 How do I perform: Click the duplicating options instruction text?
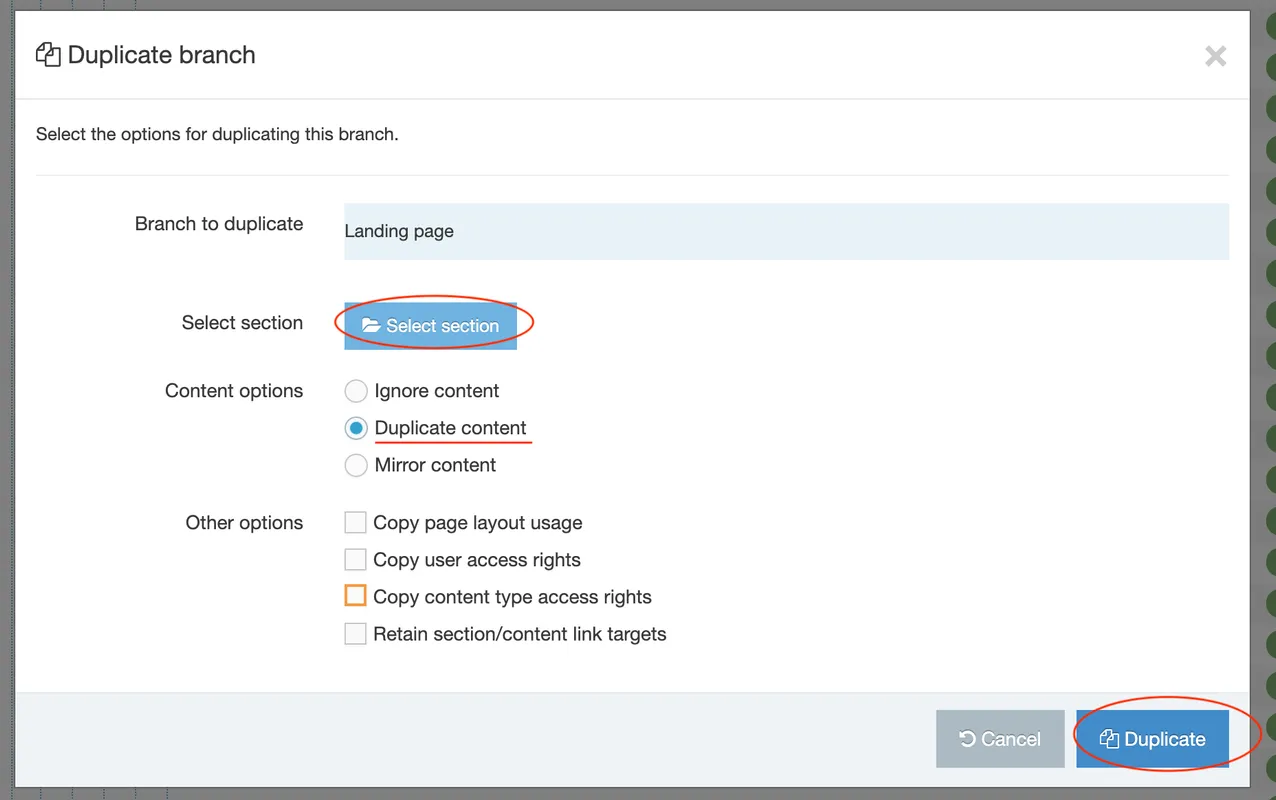click(x=217, y=134)
